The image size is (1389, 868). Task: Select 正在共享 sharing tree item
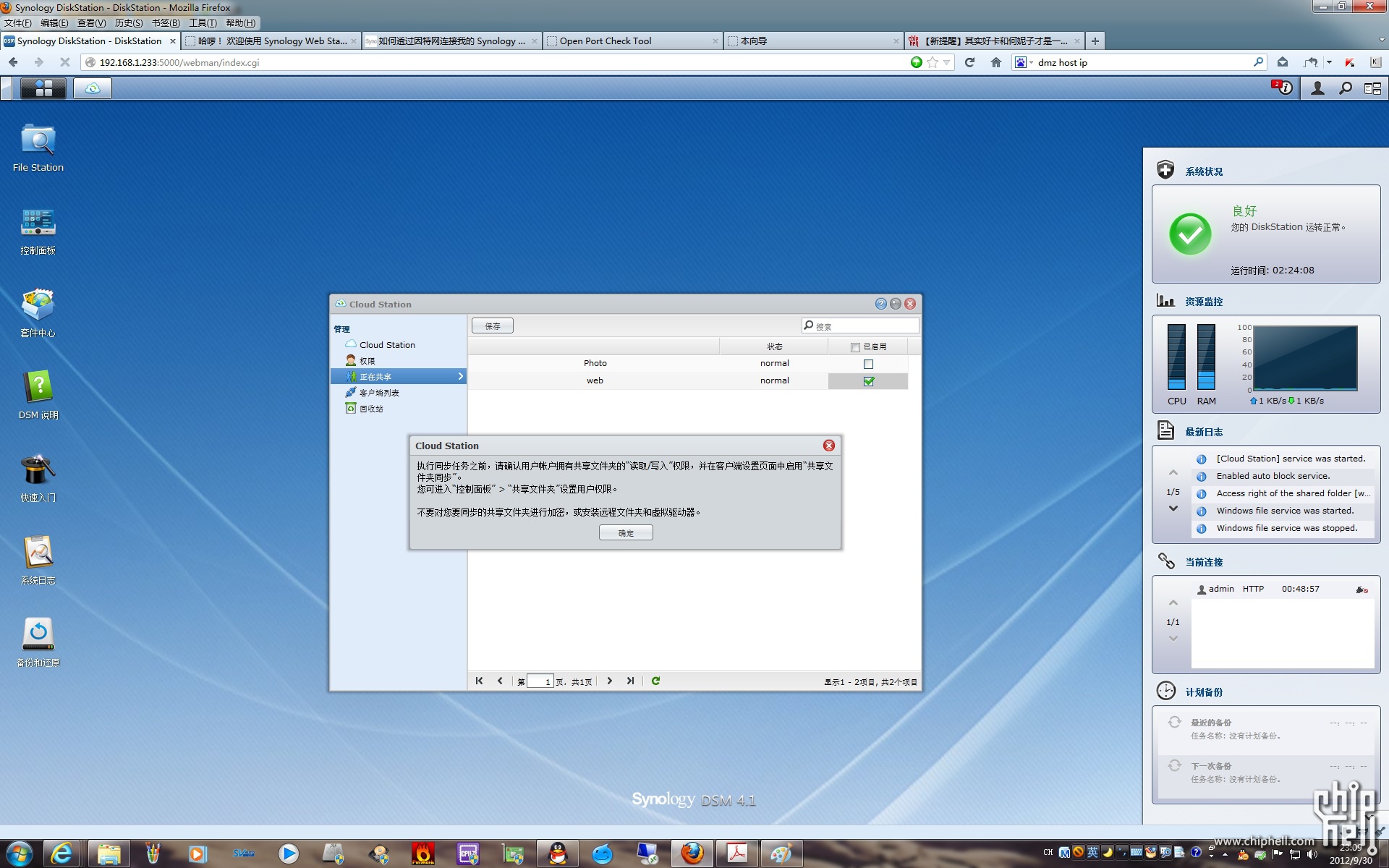[x=398, y=377]
